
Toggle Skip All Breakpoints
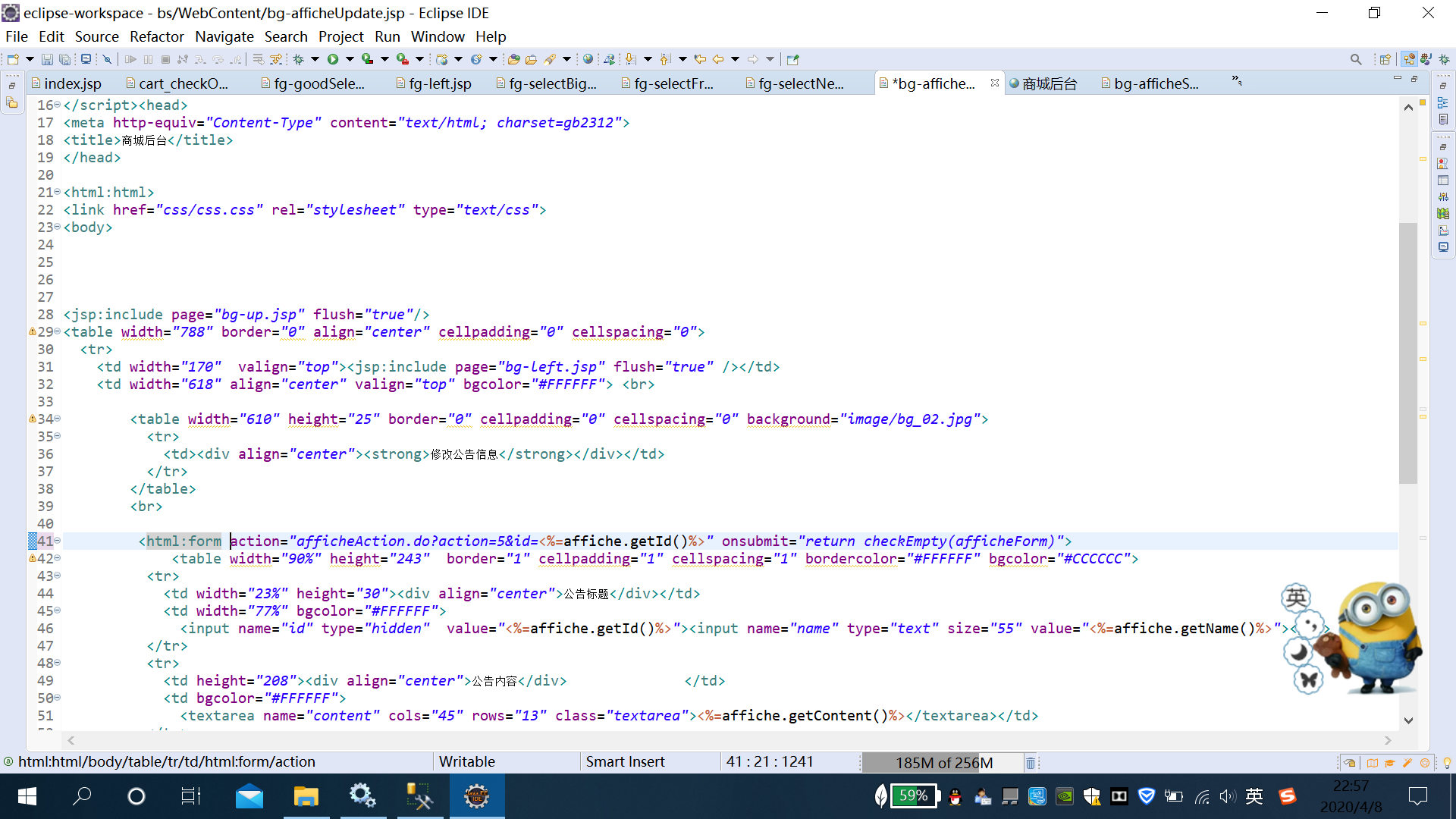(x=108, y=59)
